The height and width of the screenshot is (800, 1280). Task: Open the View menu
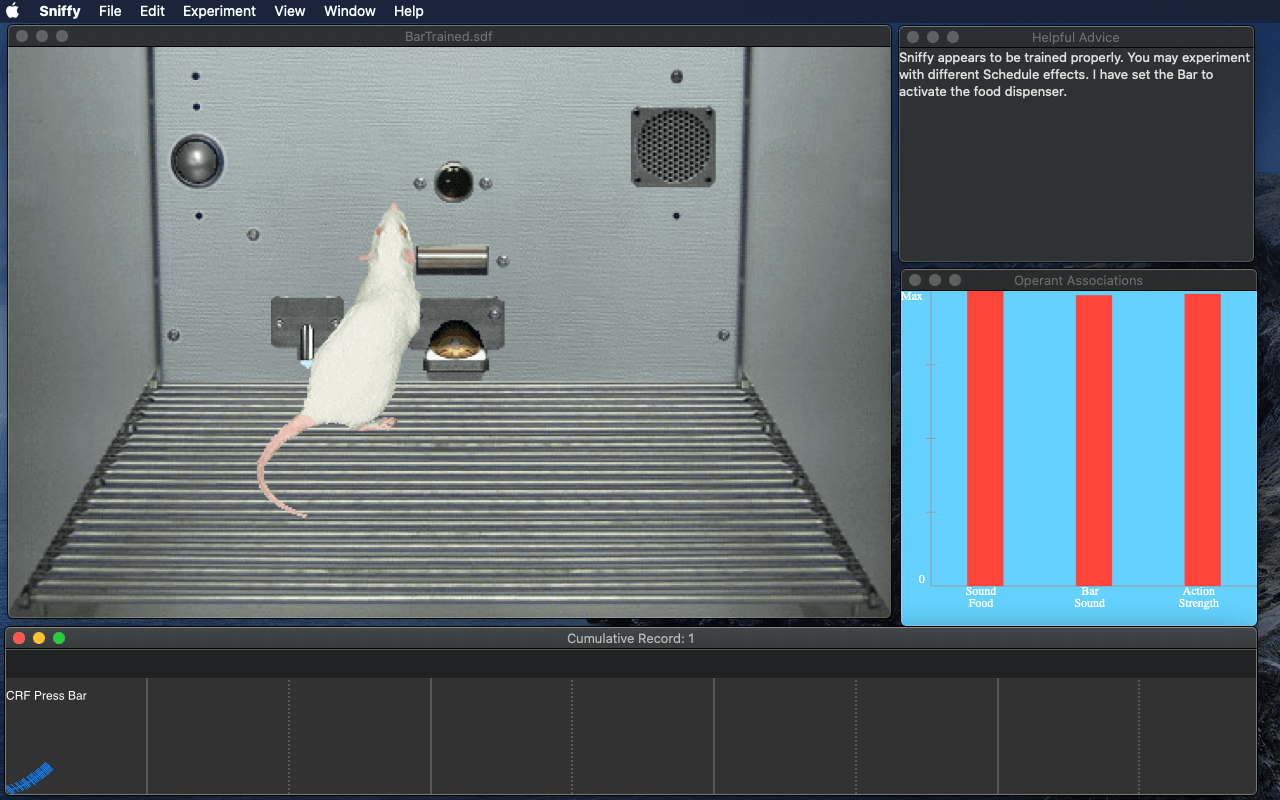[290, 11]
